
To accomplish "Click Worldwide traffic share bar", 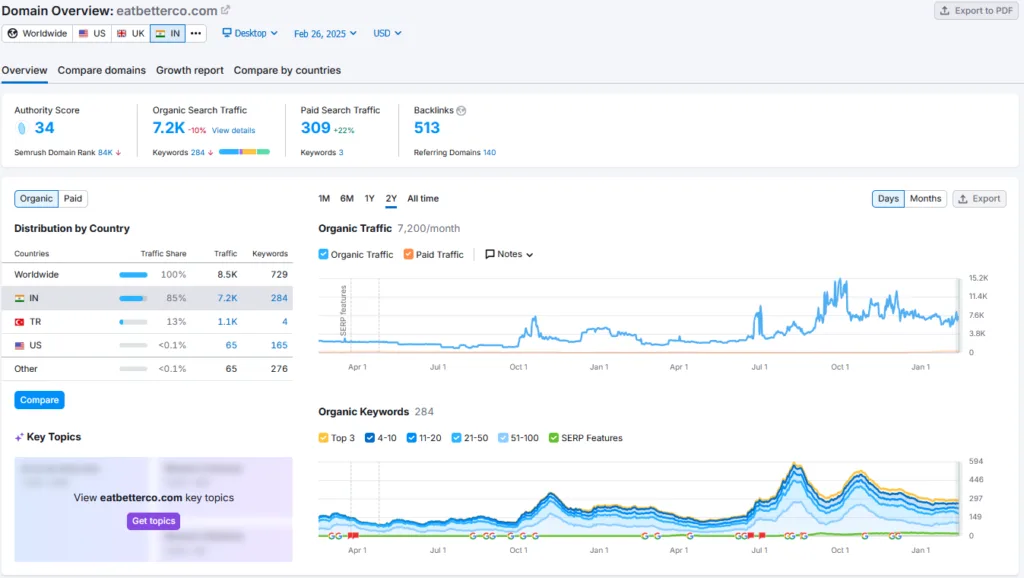I will point(133,275).
